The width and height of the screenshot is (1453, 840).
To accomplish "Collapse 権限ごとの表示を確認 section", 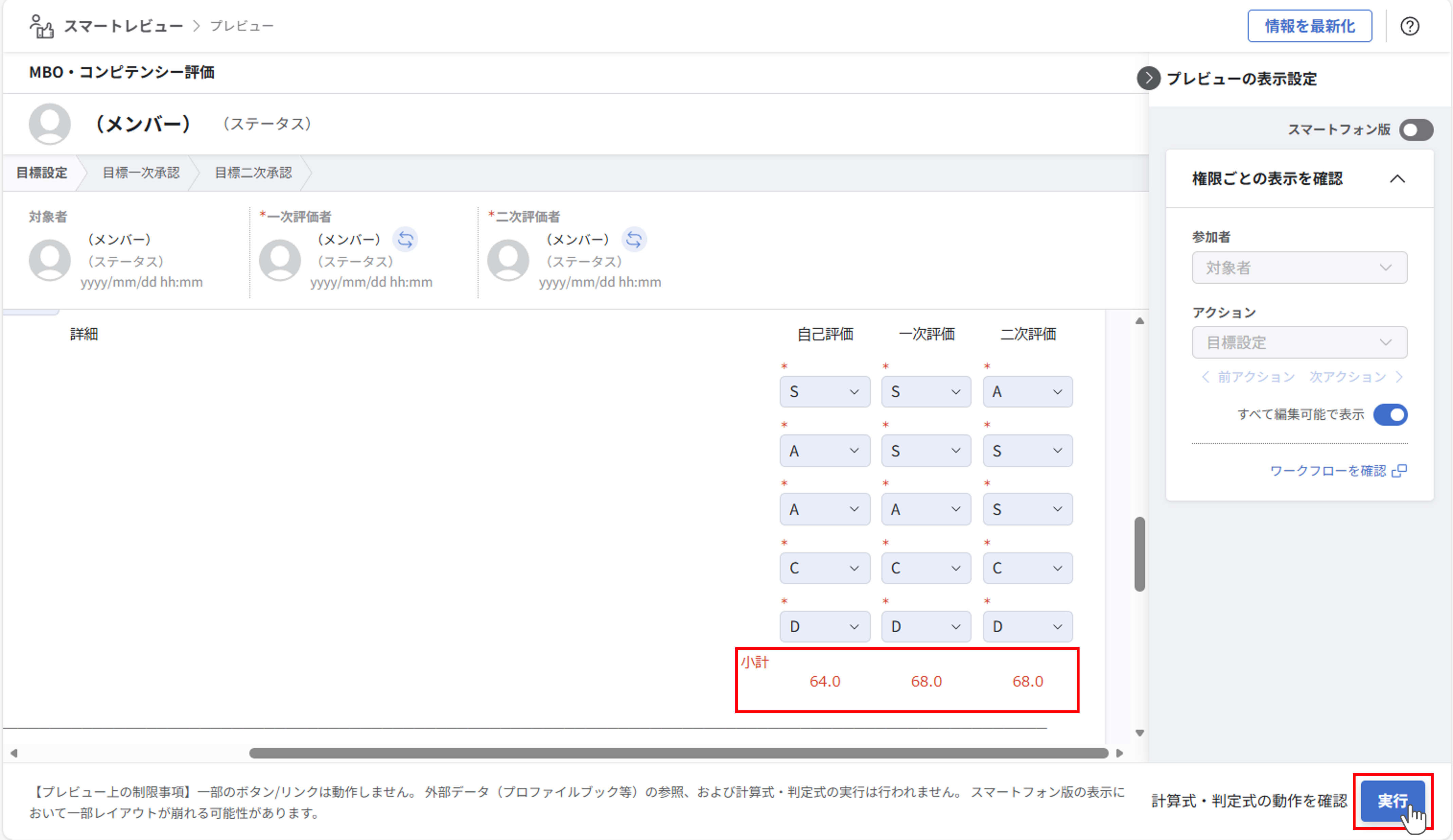I will coord(1397,179).
